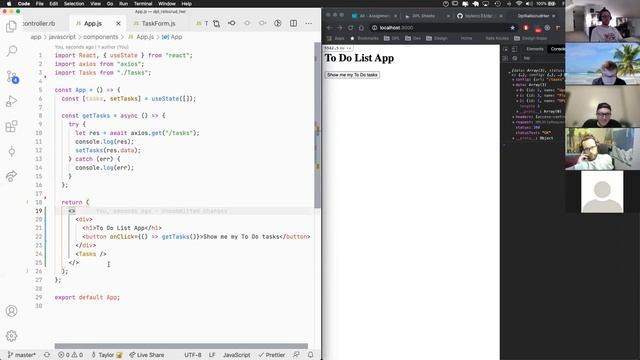Click the App symbol in breadcrumb

(x=172, y=37)
